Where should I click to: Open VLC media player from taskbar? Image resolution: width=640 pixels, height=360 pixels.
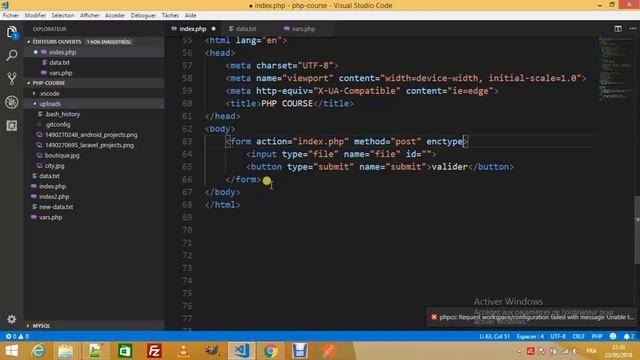[x=183, y=351]
